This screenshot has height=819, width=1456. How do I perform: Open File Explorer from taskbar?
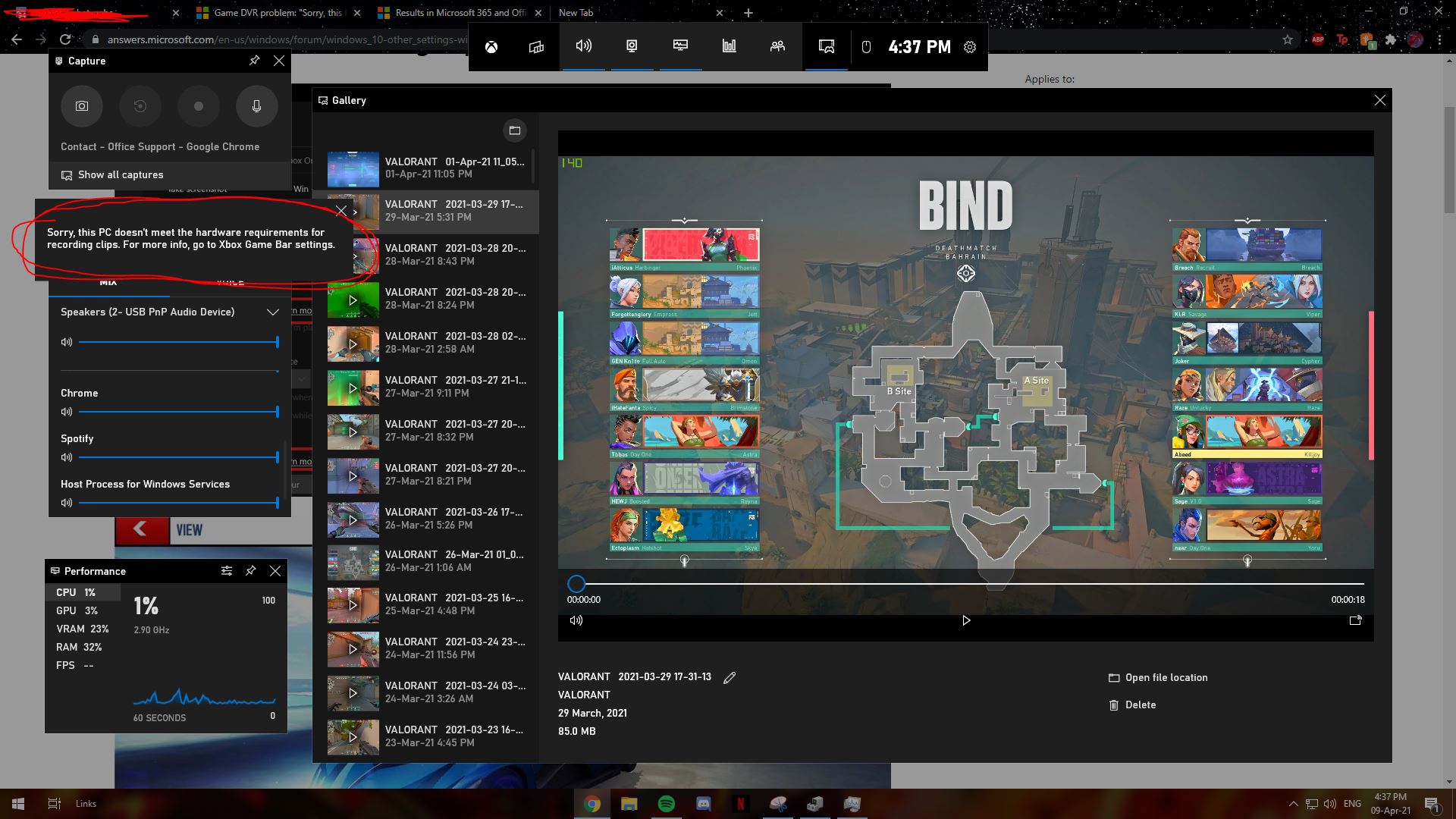pos(629,804)
